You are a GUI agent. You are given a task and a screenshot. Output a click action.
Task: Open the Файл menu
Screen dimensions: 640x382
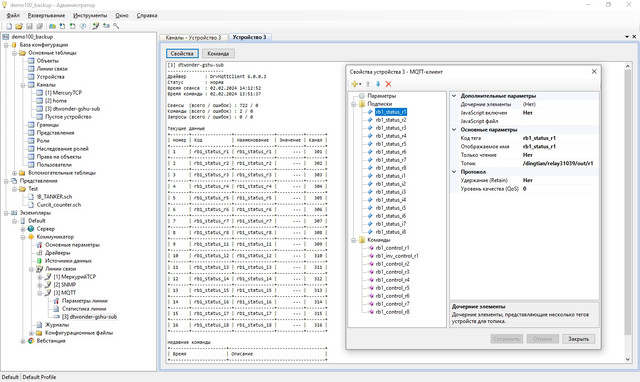click(13, 16)
